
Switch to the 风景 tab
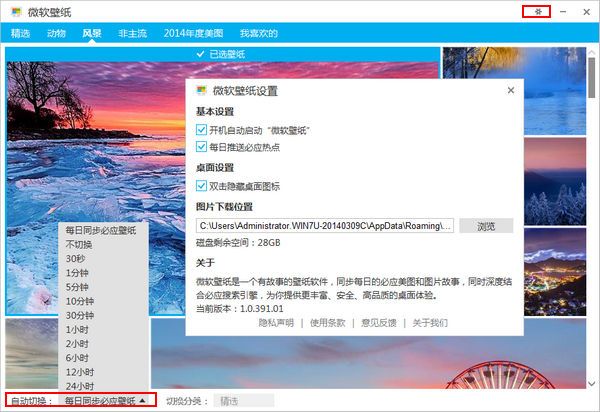coord(92,33)
